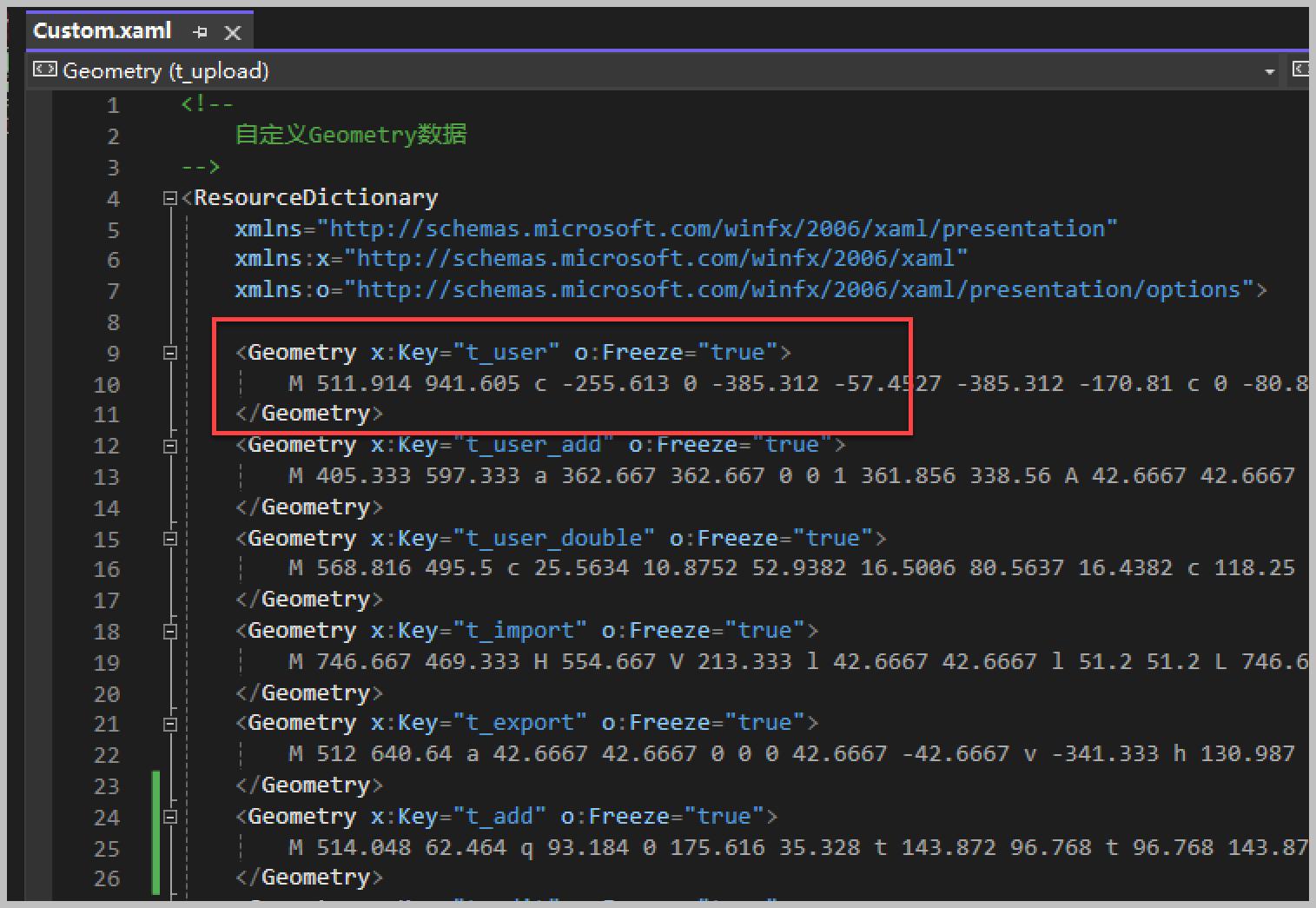This screenshot has height=908, width=1316.
Task: Open the Geometry (t_upload) dropdown arrow
Action: click(1269, 71)
